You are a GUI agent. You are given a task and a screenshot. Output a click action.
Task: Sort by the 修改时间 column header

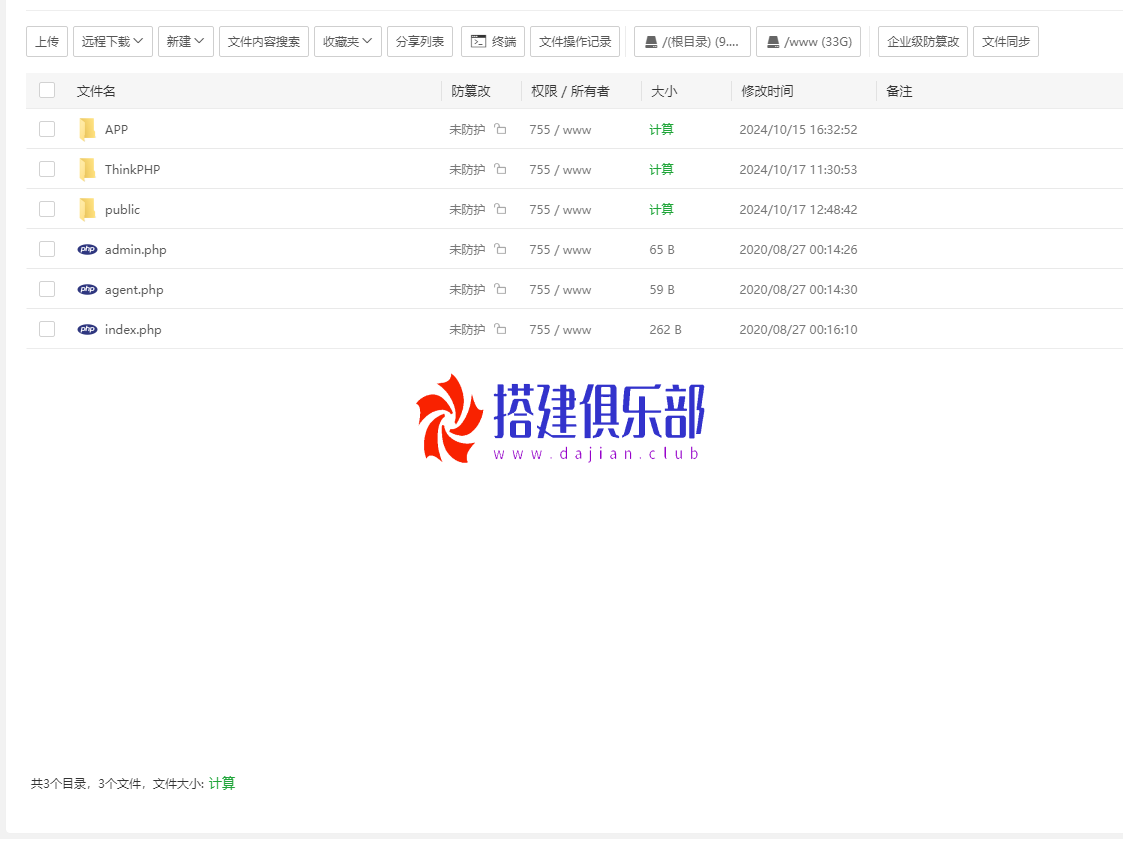(767, 91)
